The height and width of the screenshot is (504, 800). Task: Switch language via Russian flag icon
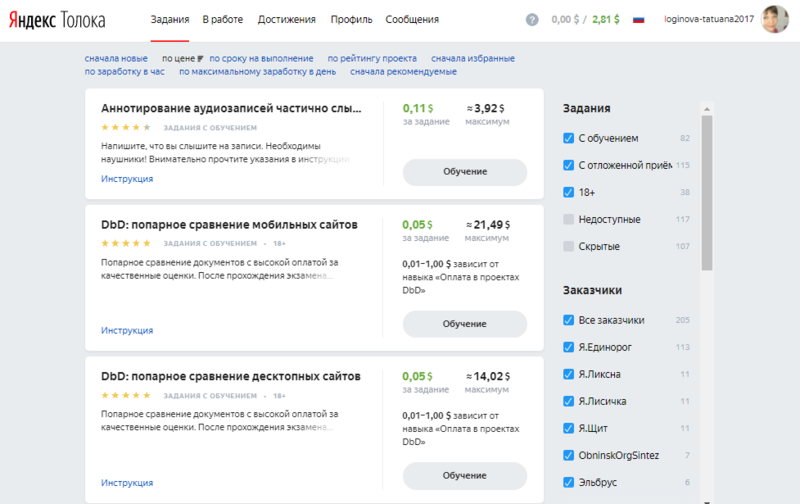[x=638, y=20]
